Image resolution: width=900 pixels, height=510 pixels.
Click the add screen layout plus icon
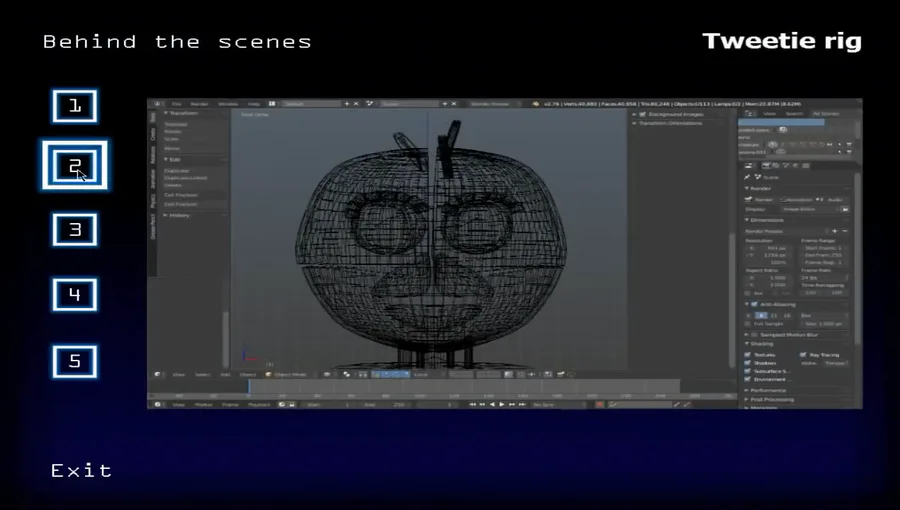point(347,104)
